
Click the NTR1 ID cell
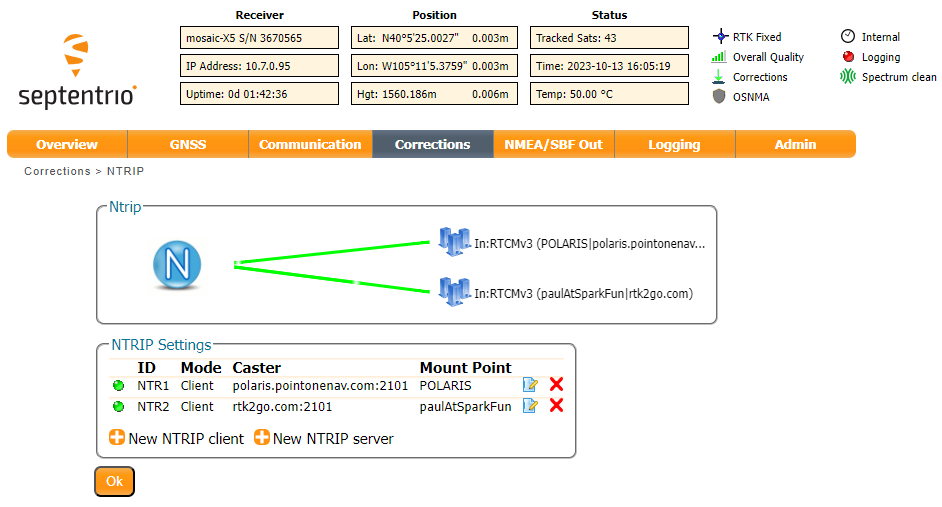[x=153, y=386]
